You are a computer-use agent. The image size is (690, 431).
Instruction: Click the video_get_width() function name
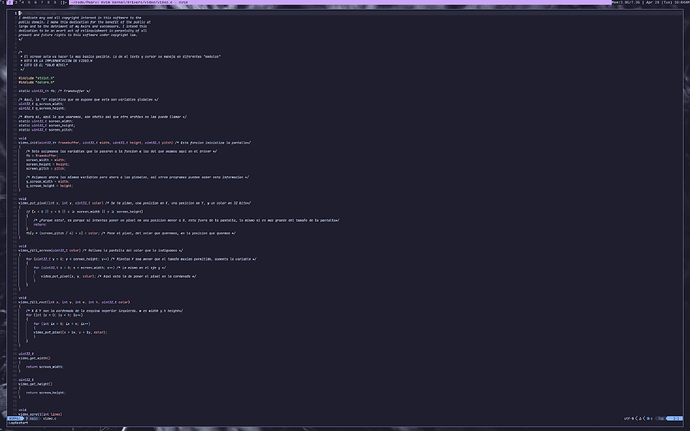click(34, 358)
